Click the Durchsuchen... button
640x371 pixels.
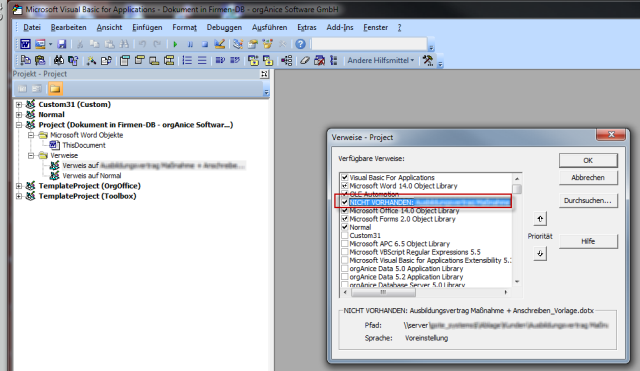click(x=588, y=200)
